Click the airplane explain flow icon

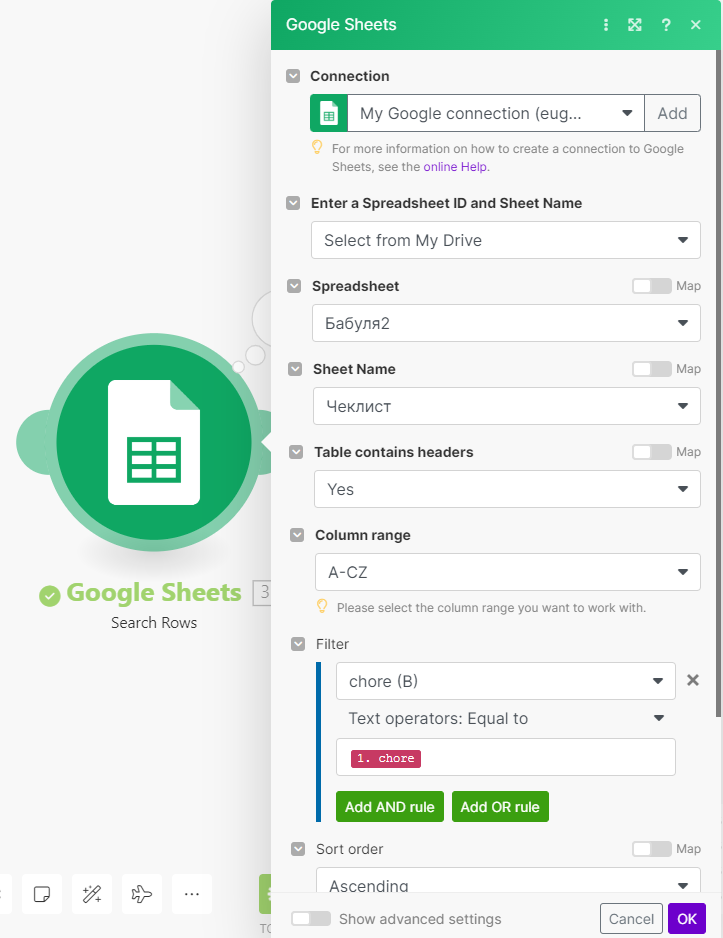tap(142, 894)
